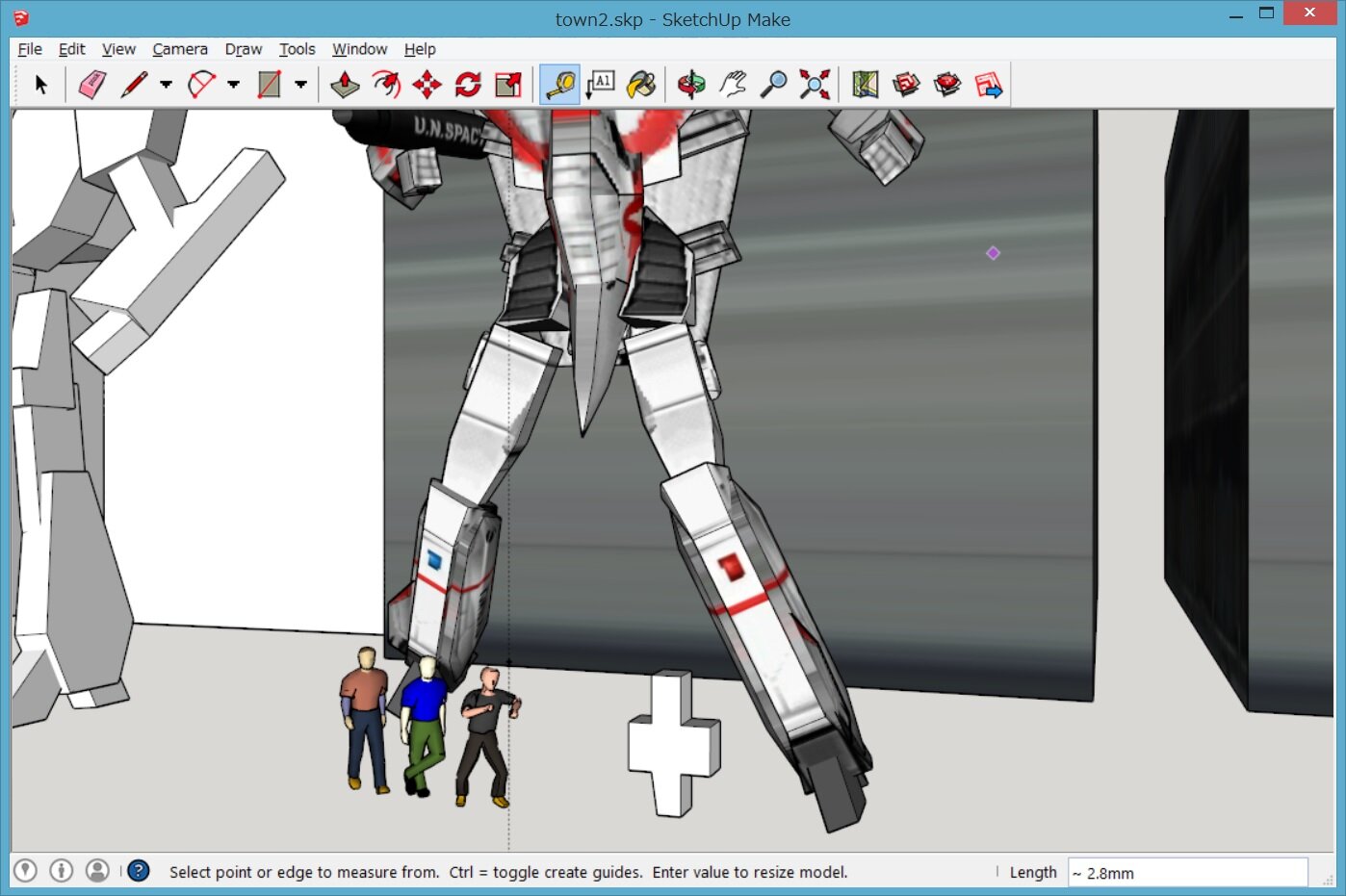The height and width of the screenshot is (896, 1346).
Task: Open the Get Models 3D Warehouse icon
Action: click(906, 85)
